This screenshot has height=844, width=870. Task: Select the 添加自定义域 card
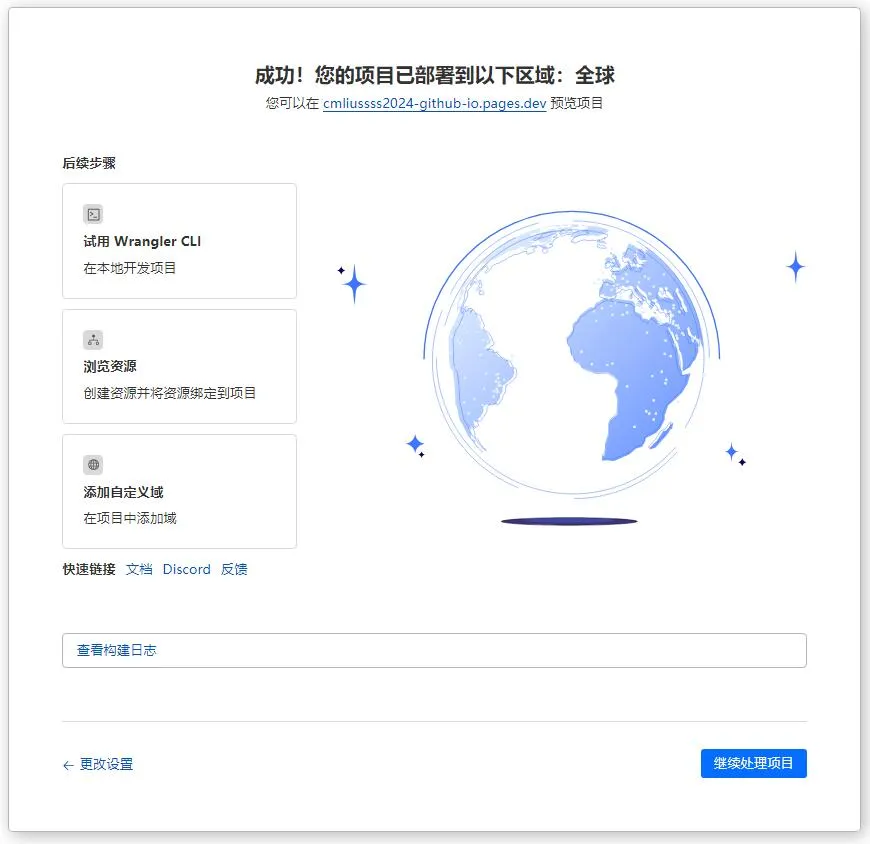point(179,491)
